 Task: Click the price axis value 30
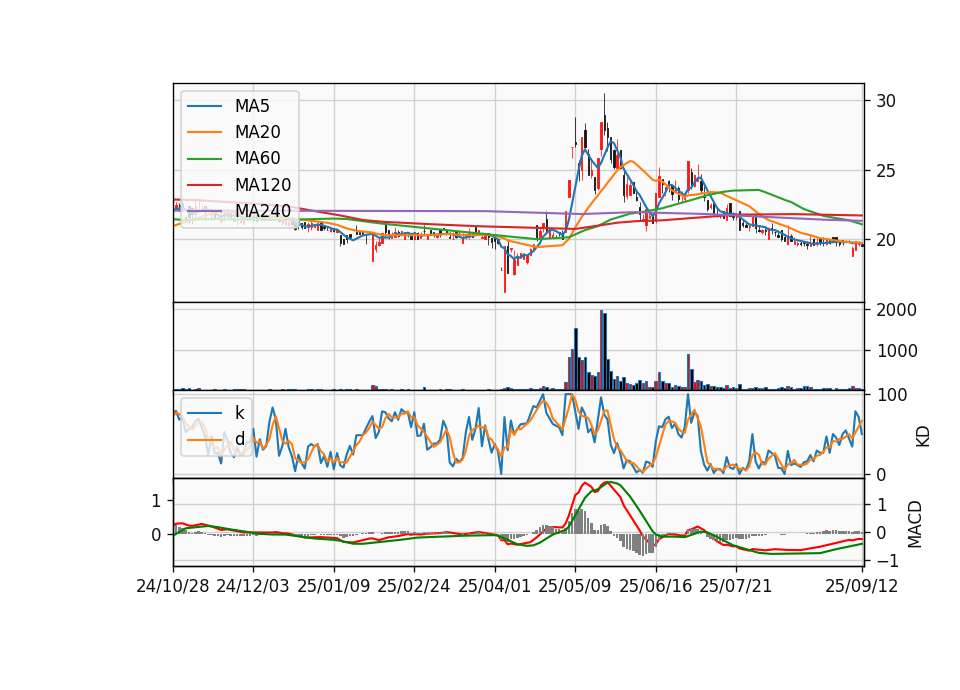click(x=886, y=101)
